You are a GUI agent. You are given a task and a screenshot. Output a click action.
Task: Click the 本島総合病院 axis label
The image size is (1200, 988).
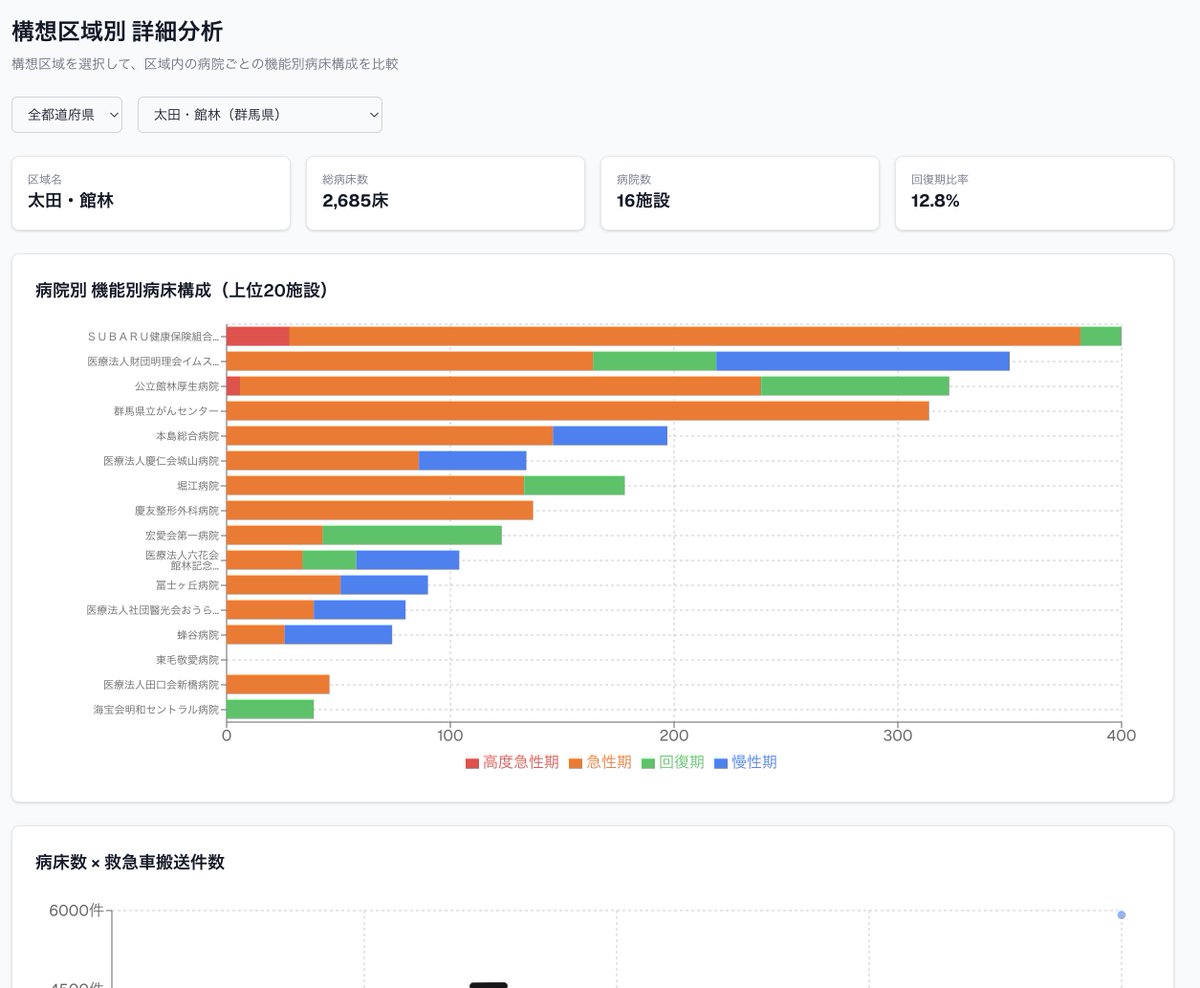pos(187,436)
